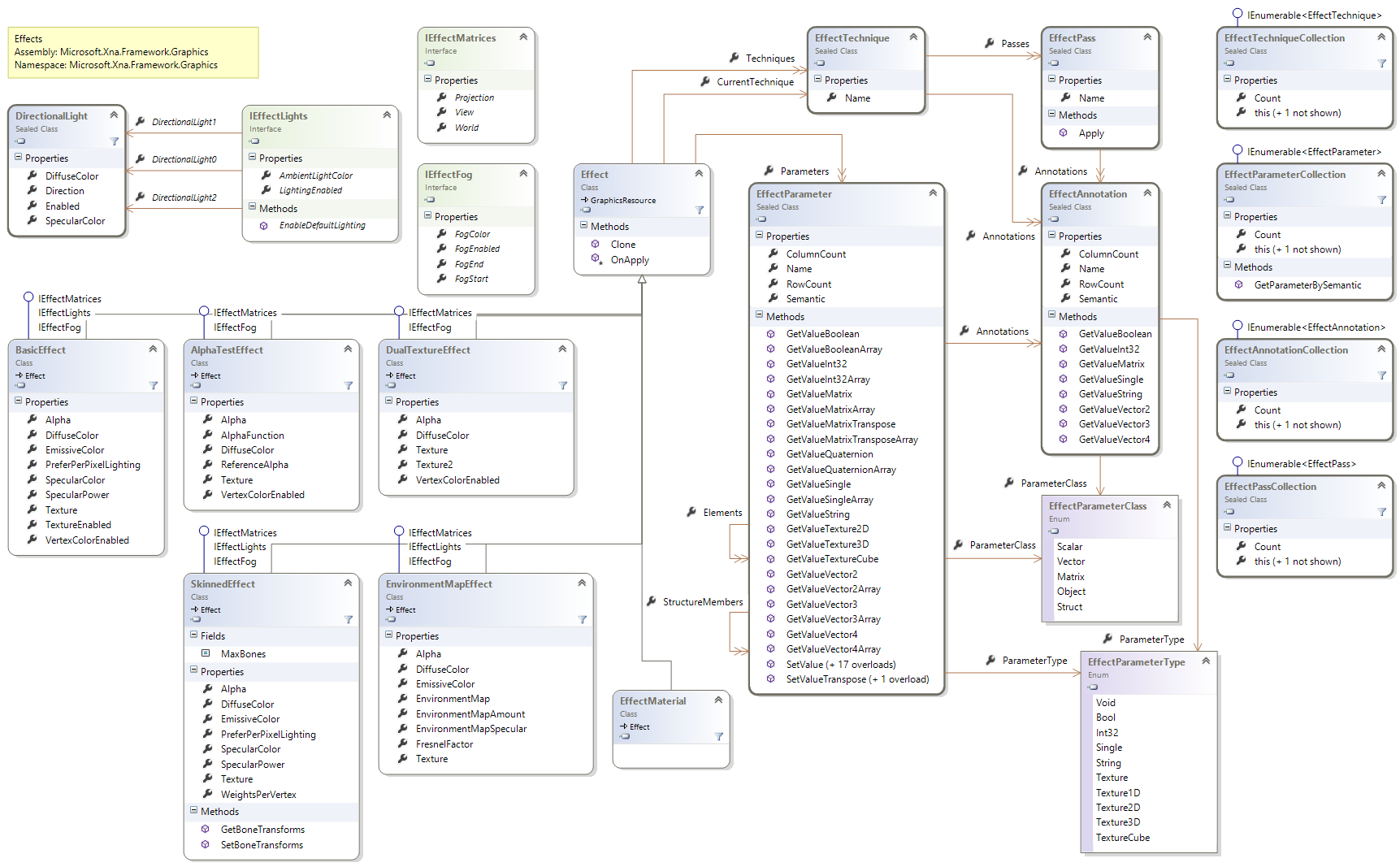Select the Texture2 property in DualTextureEffect
The width and height of the screenshot is (1400, 867).
434,465
